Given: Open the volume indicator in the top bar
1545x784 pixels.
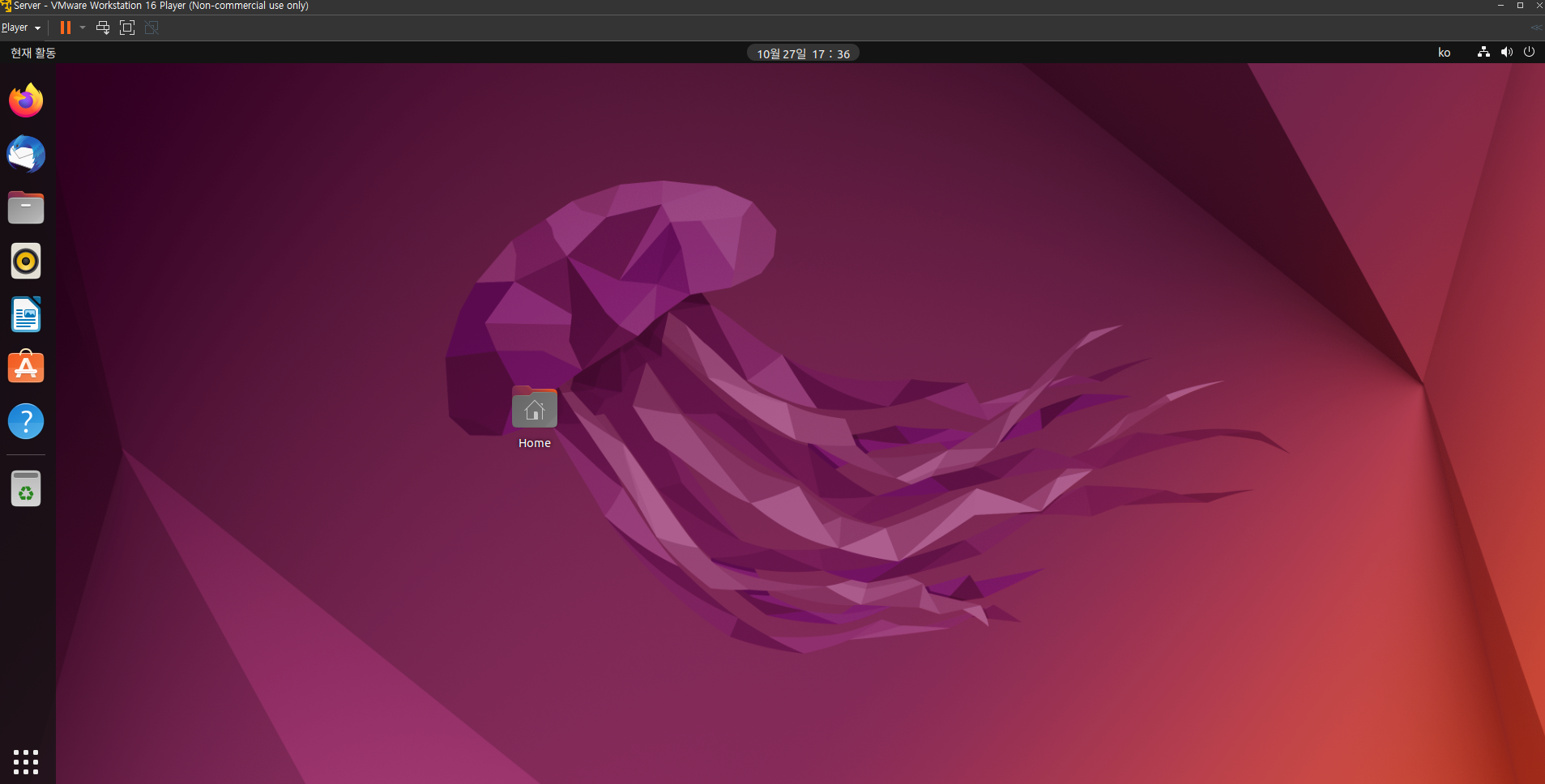Looking at the screenshot, I should [1506, 52].
